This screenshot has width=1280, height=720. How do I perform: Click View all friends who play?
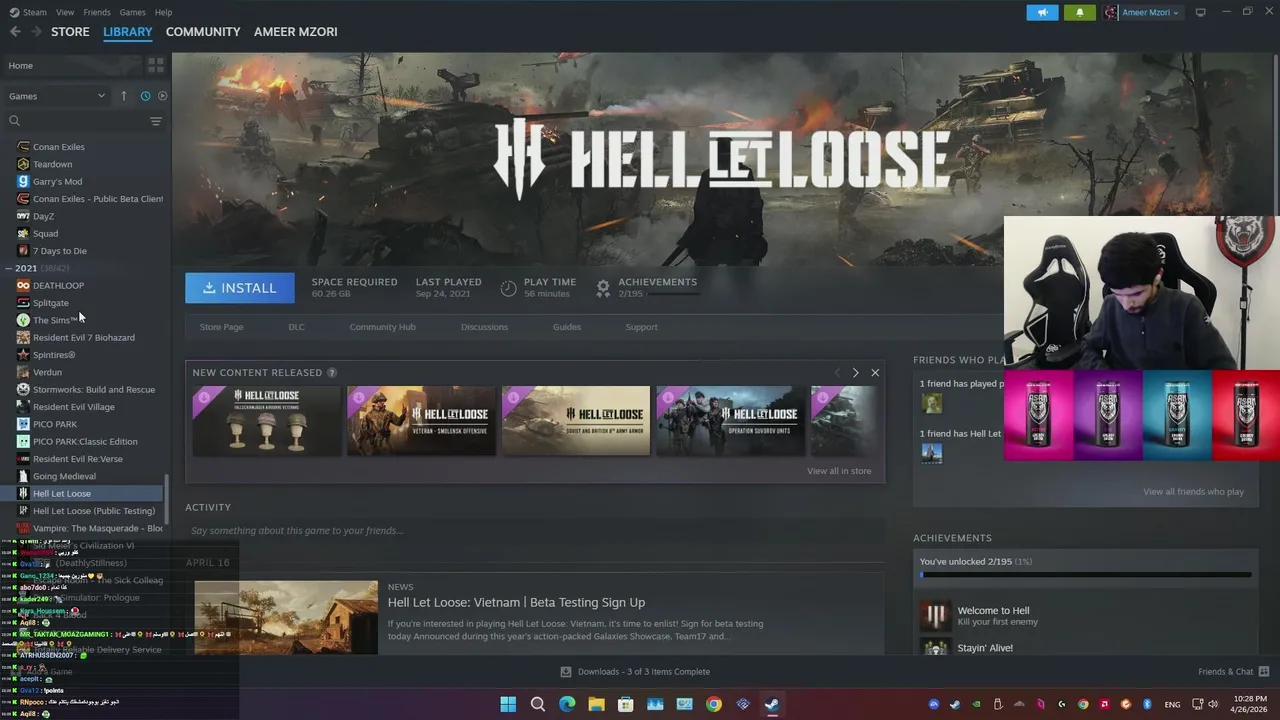tap(1193, 492)
